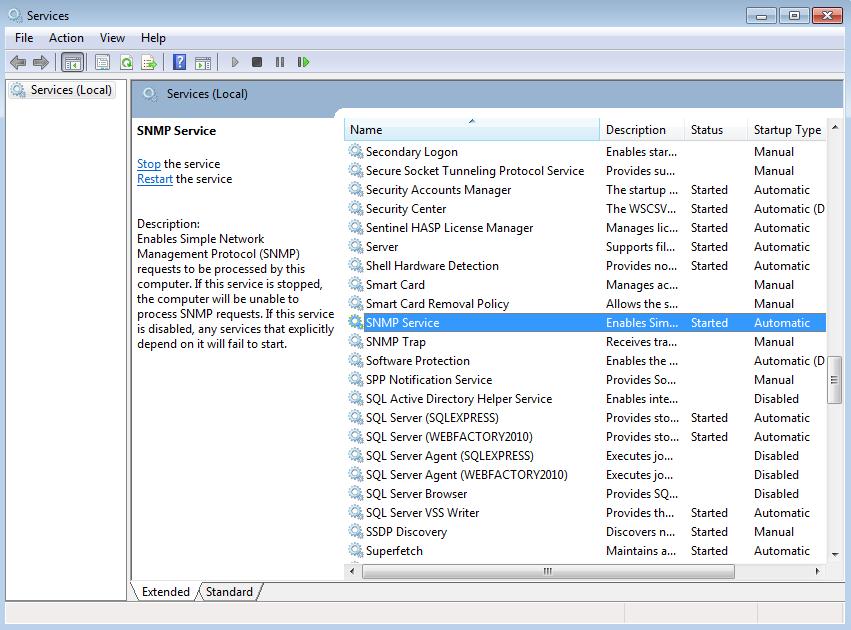851x630 pixels.
Task: Click the Refresh toolbar icon
Action: coord(126,62)
